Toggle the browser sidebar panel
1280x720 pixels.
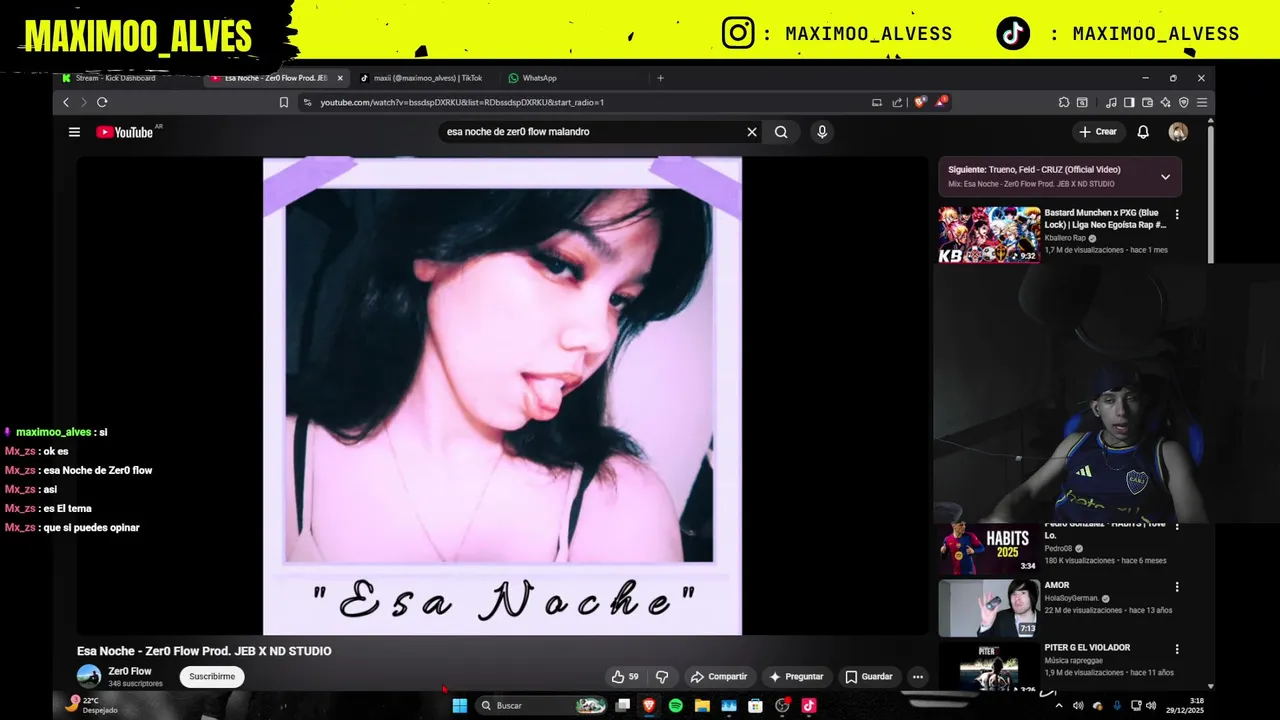(1129, 102)
